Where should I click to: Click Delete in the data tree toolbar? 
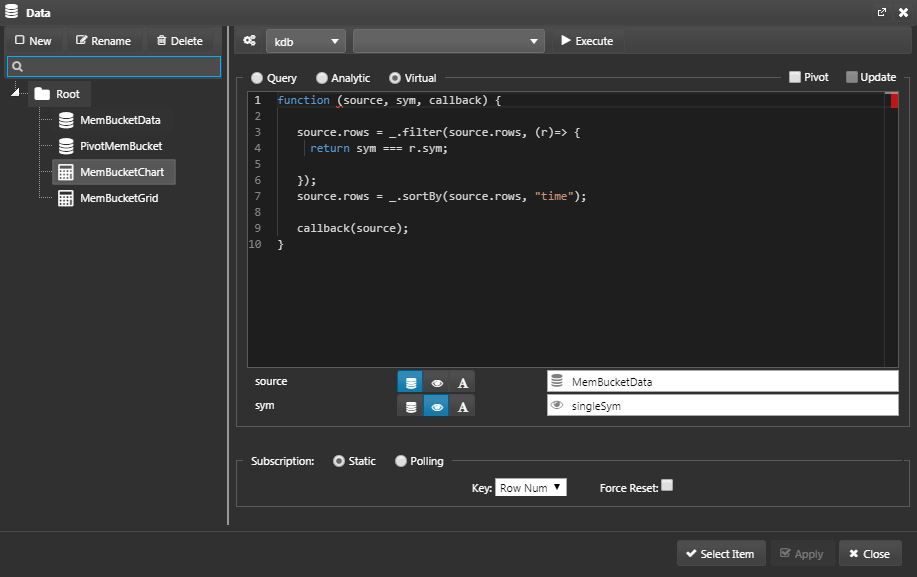180,41
